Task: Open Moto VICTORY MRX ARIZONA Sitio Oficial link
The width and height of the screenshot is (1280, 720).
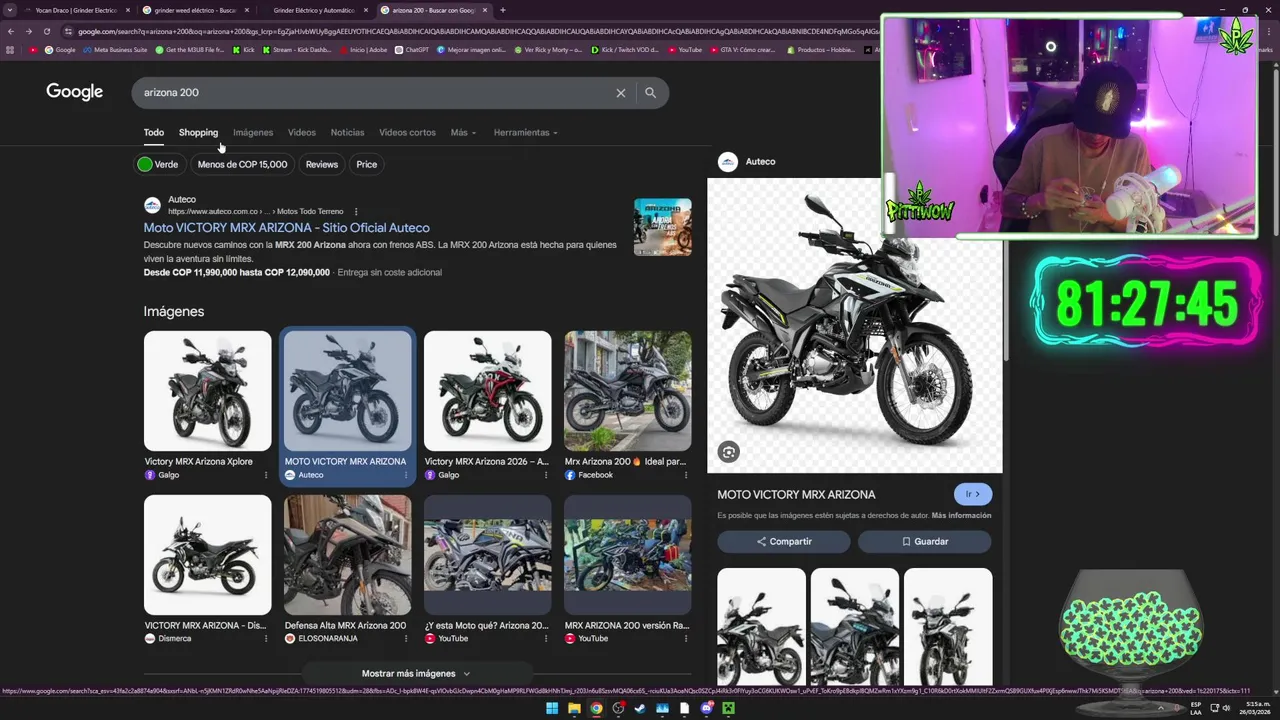Action: (x=287, y=228)
